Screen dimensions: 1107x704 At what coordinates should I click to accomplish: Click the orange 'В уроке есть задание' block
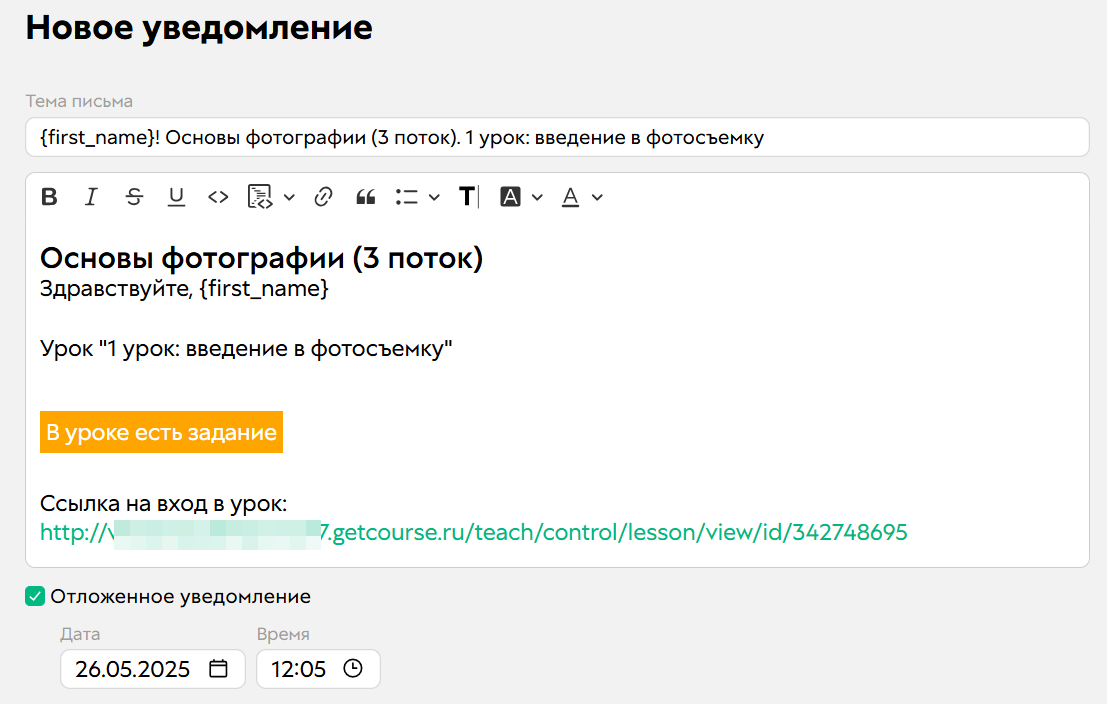[162, 432]
